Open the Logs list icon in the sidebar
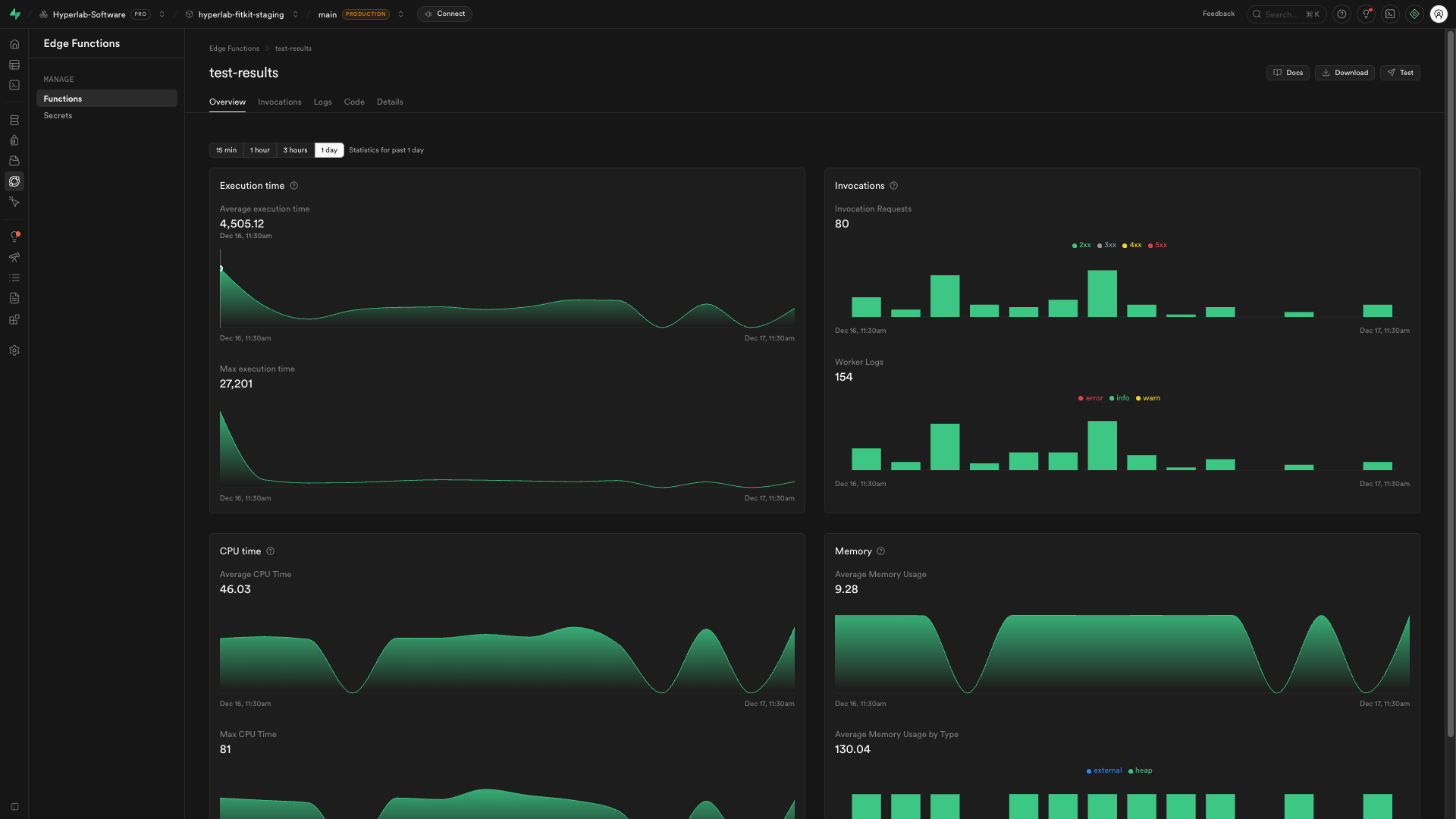Image resolution: width=1456 pixels, height=819 pixels. 14,278
